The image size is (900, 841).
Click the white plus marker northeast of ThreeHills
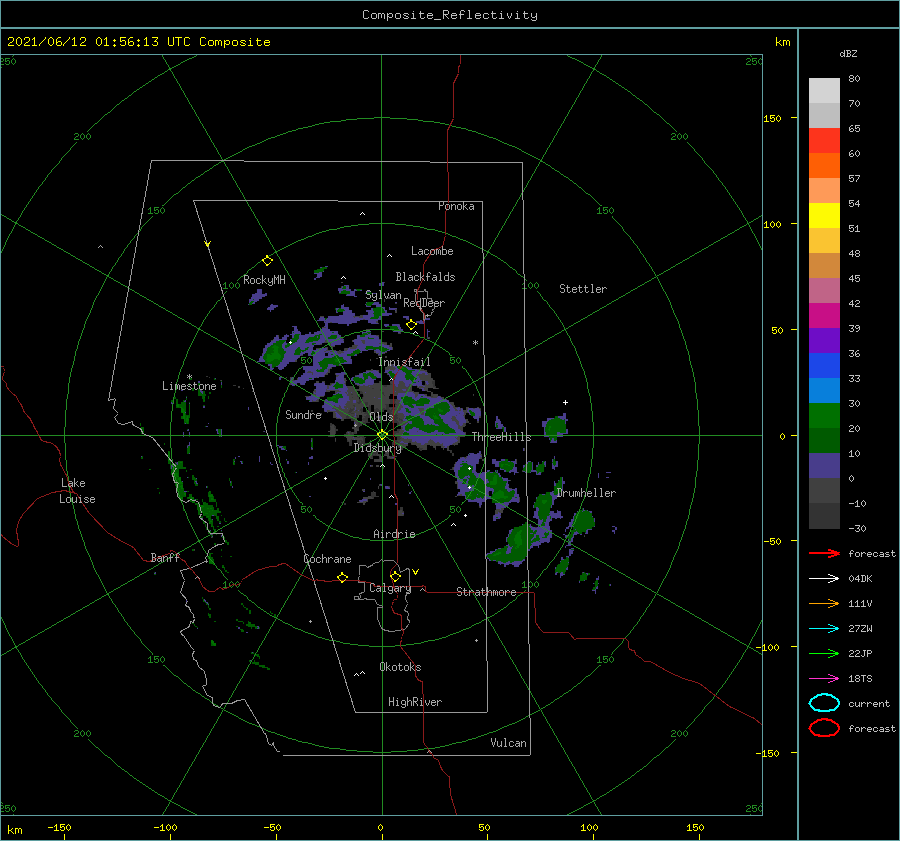coord(565,402)
